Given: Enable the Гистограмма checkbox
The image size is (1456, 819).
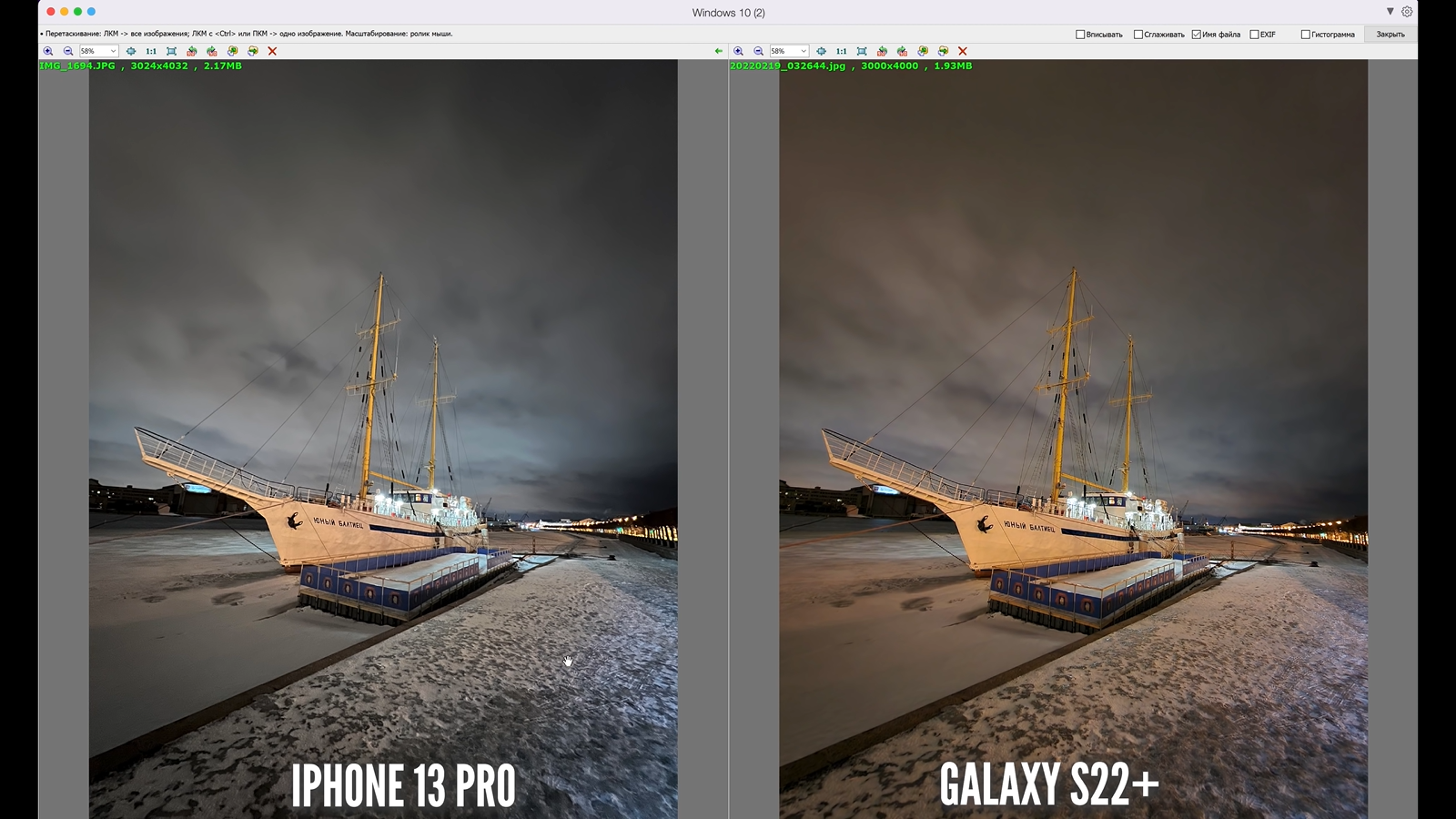Looking at the screenshot, I should (1306, 35).
